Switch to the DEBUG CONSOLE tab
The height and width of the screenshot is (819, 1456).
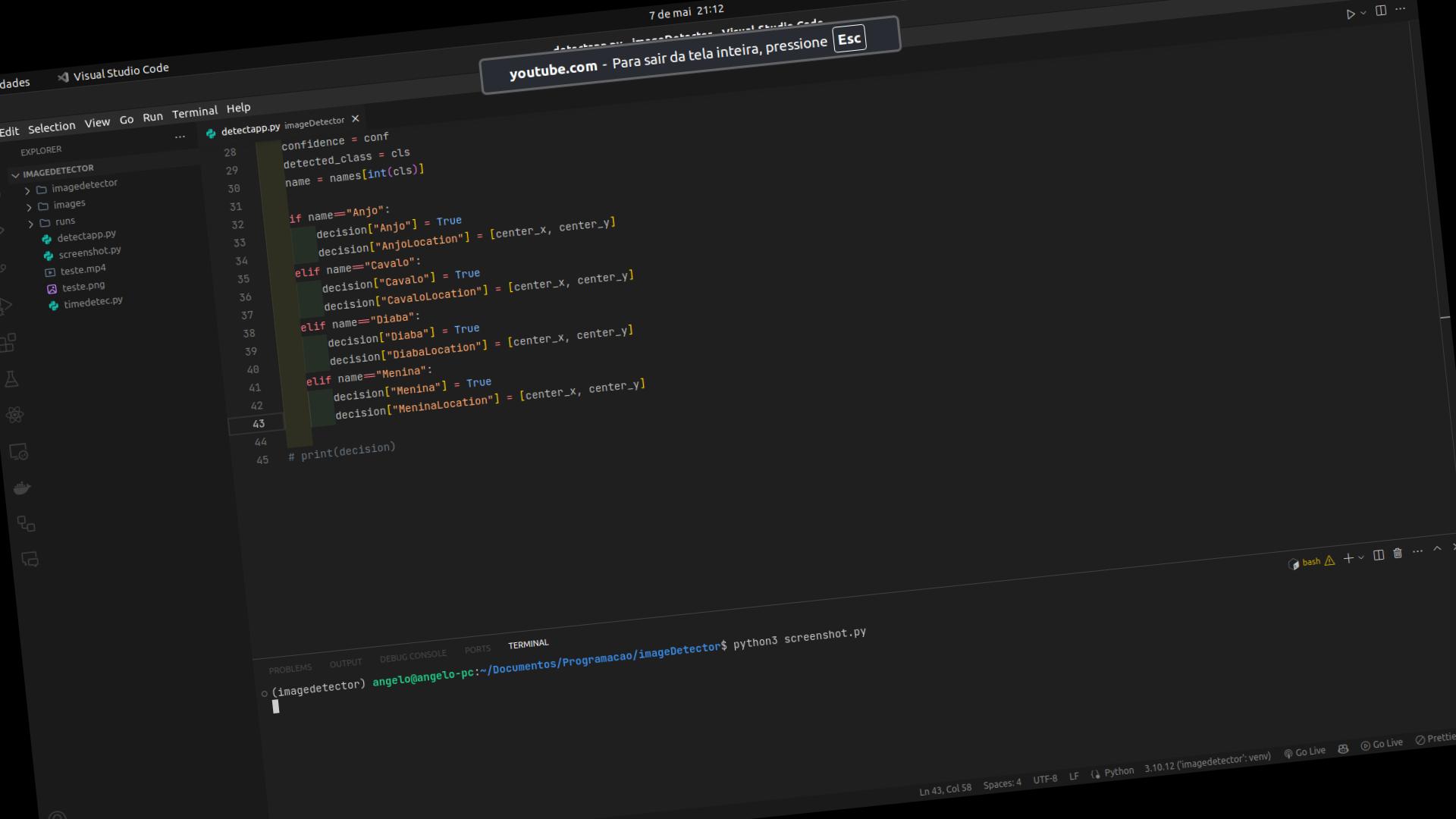[413, 656]
